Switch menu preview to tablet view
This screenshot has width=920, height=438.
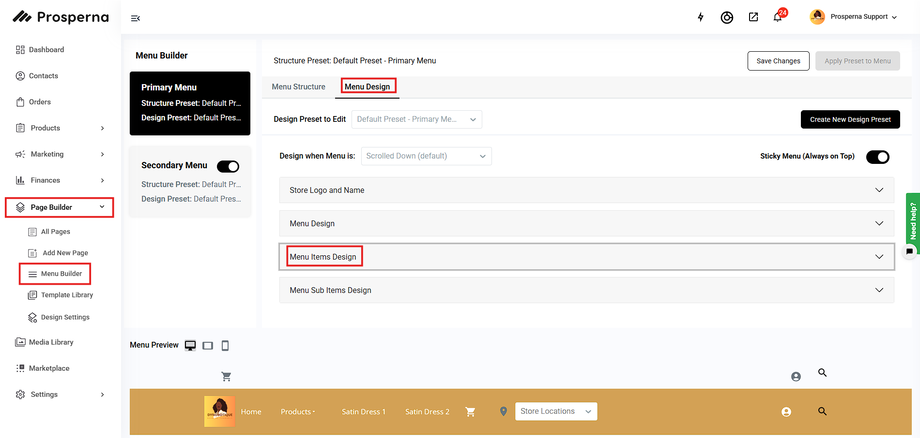pos(208,345)
